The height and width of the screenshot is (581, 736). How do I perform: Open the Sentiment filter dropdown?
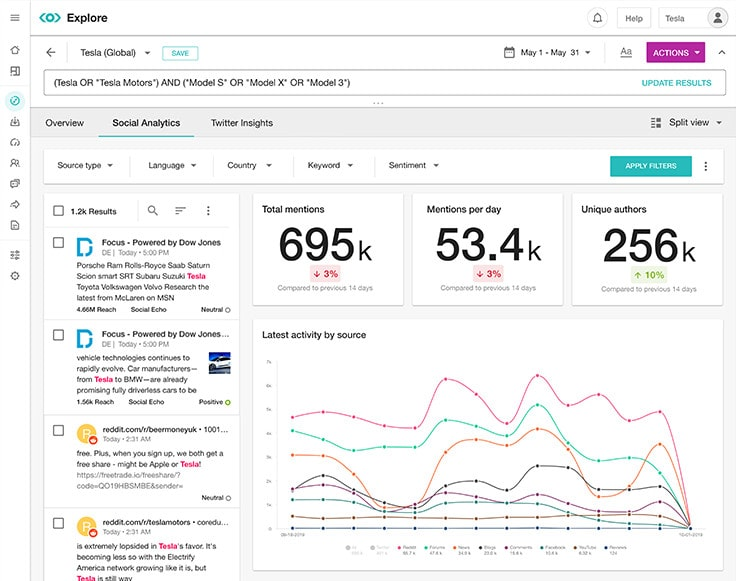[413, 165]
